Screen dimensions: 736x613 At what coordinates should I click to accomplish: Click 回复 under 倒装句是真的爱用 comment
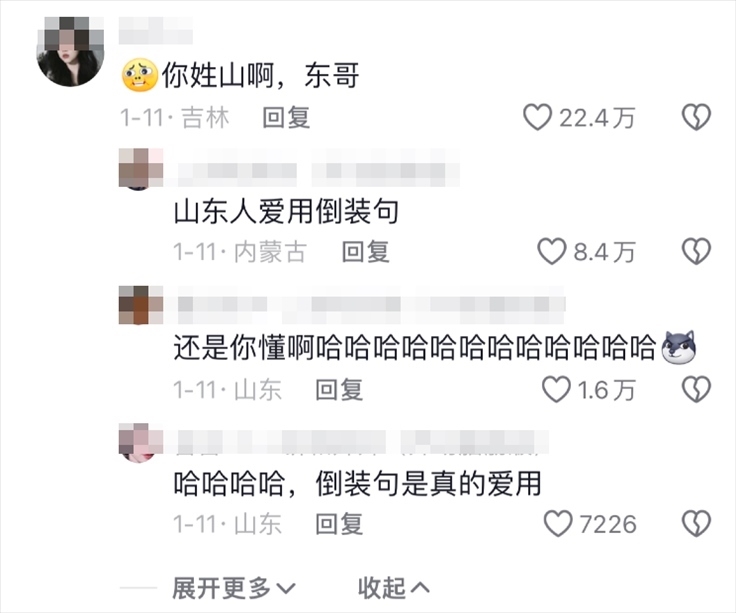tap(339, 524)
